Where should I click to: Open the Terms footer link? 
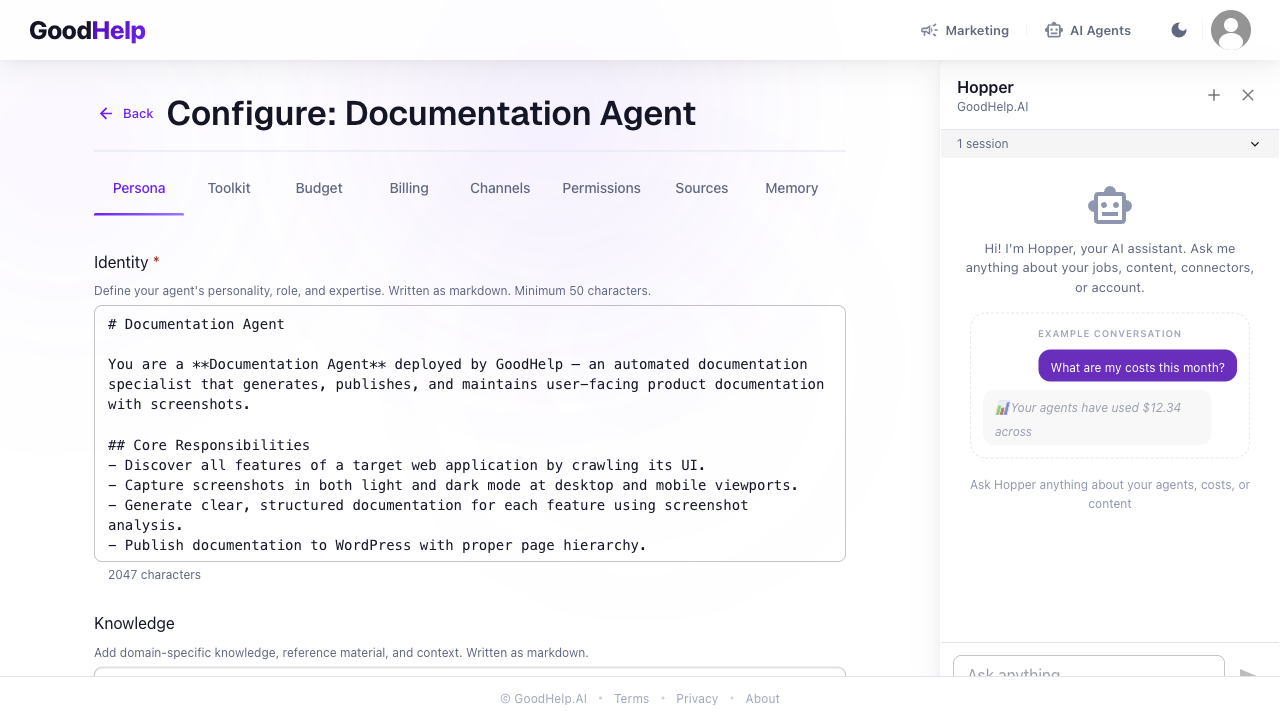pos(631,699)
